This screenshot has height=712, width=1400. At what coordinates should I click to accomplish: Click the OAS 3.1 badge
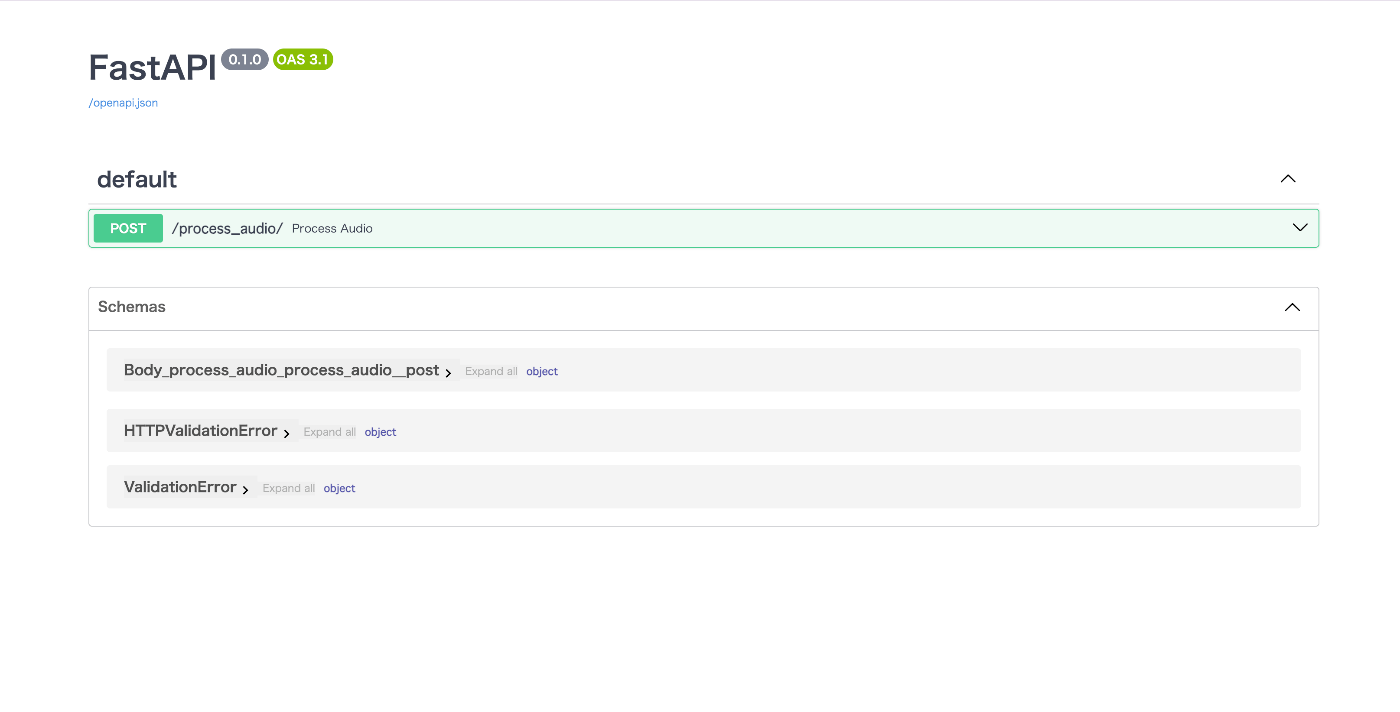[303, 60]
